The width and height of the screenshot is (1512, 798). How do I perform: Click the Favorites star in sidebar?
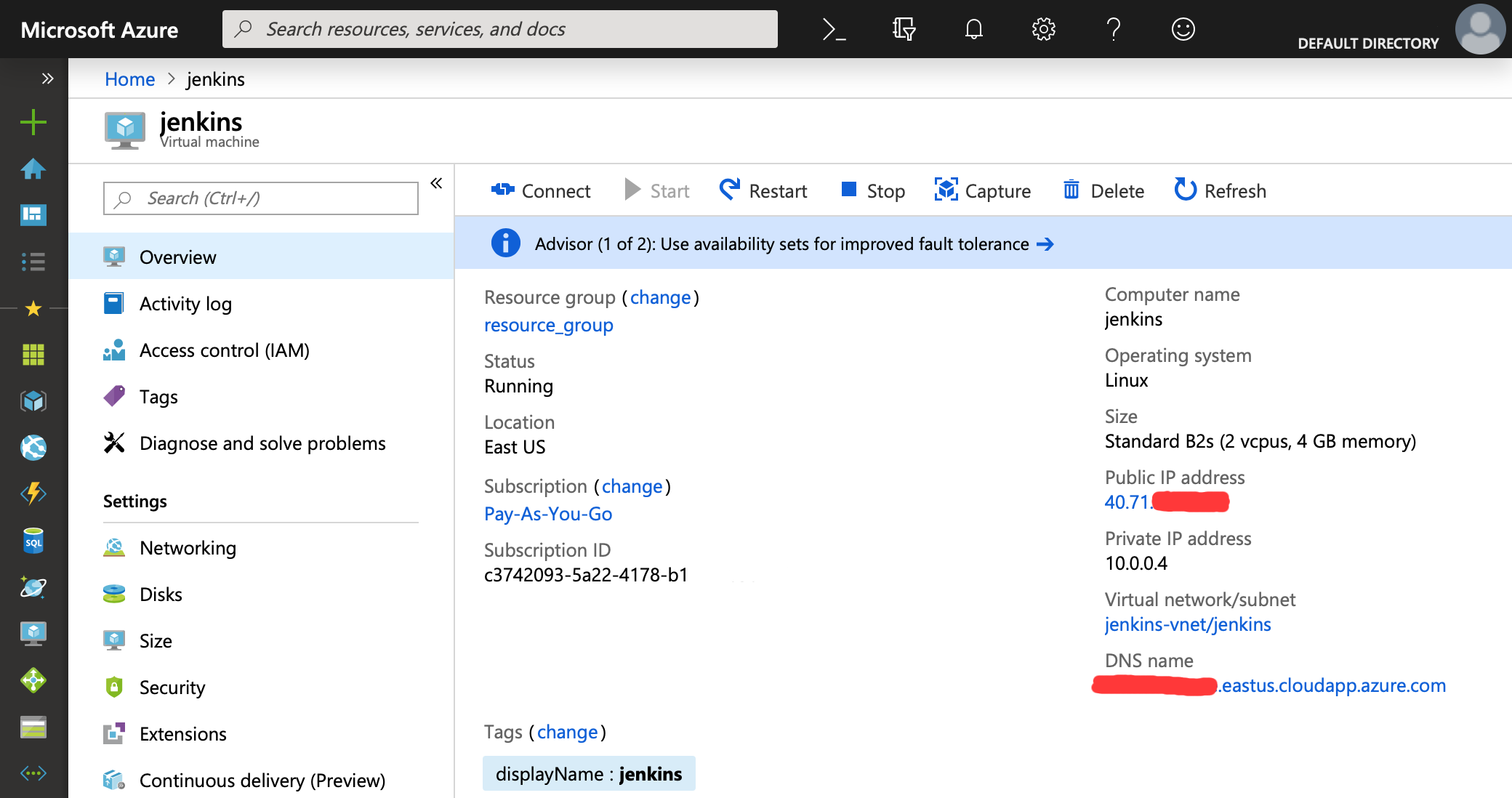click(x=33, y=309)
